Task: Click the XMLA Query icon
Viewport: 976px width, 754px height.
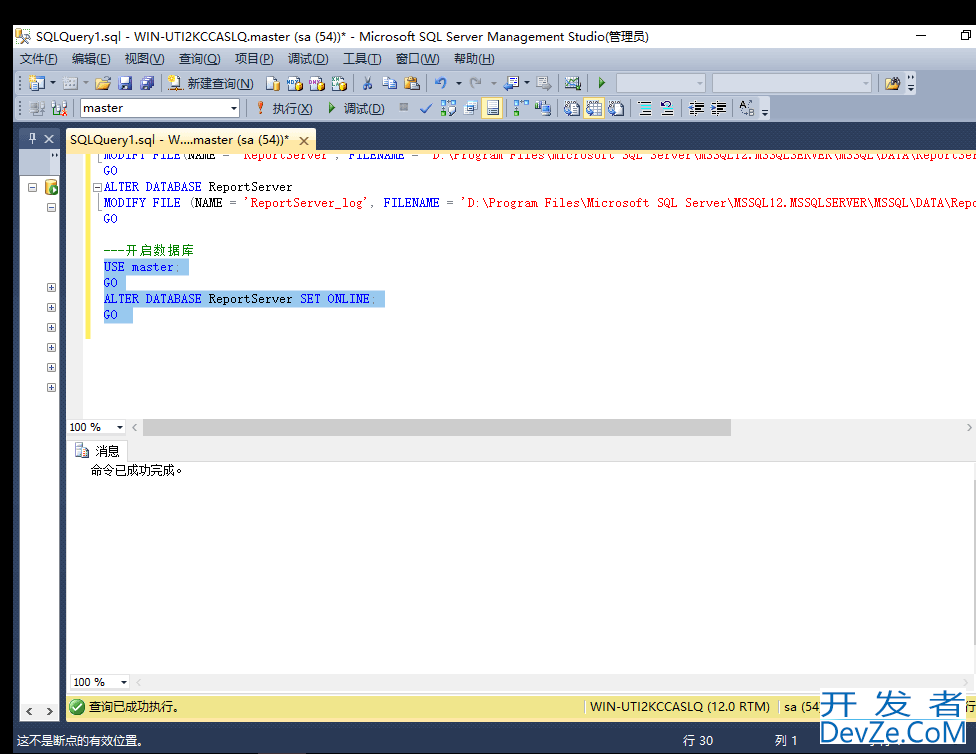Action: [x=339, y=83]
